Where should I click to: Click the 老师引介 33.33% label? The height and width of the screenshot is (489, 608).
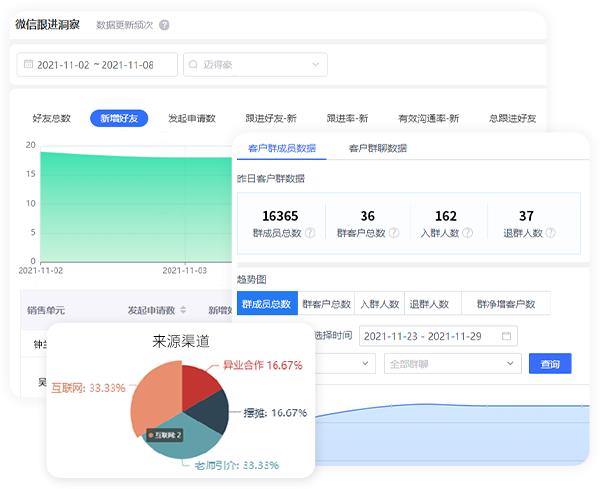237,465
